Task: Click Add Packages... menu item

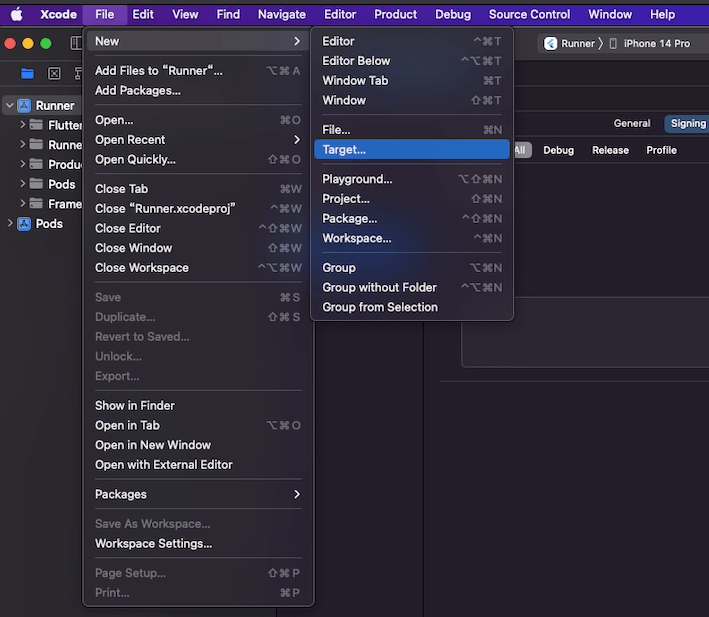Action: tap(198, 90)
